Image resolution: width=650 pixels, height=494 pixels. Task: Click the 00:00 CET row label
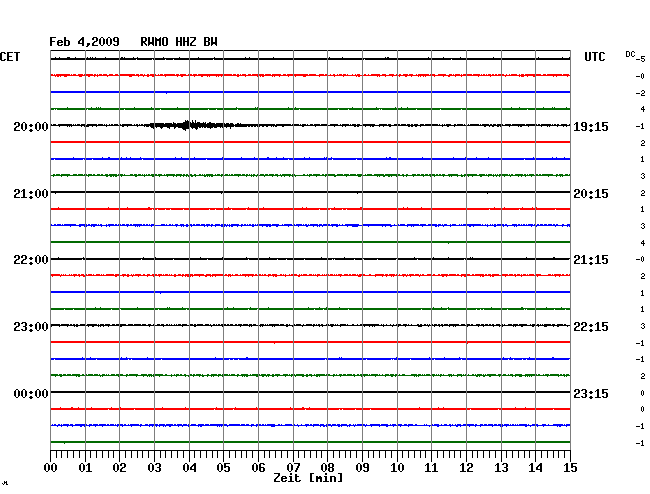(x=31, y=393)
